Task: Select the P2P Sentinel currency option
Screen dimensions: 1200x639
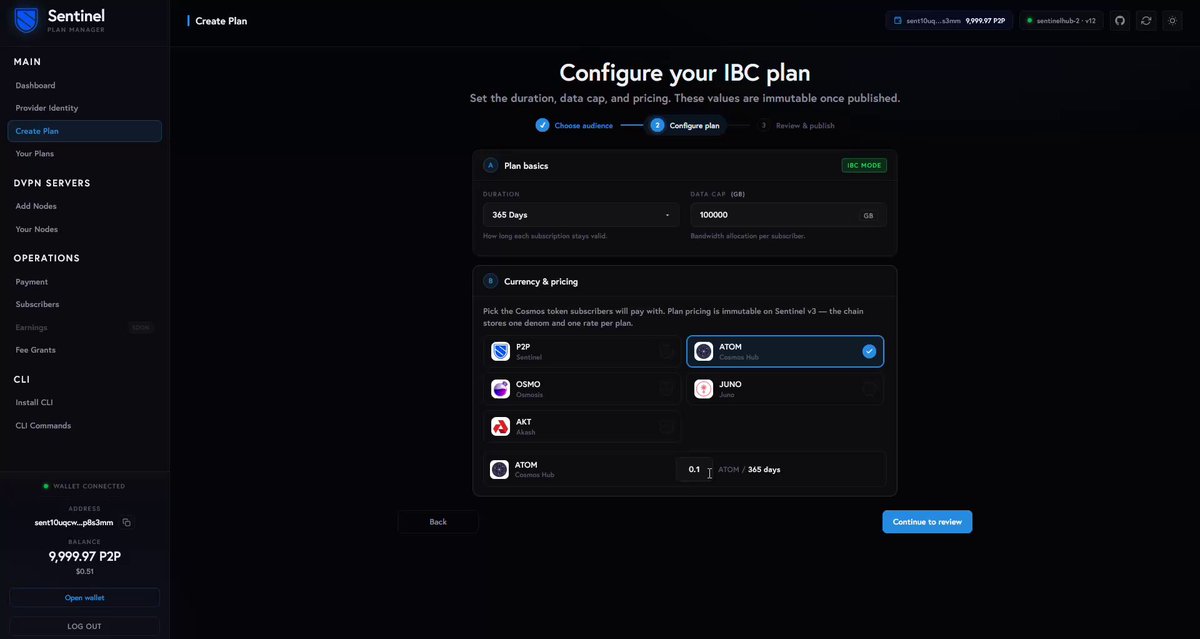Action: coord(582,351)
